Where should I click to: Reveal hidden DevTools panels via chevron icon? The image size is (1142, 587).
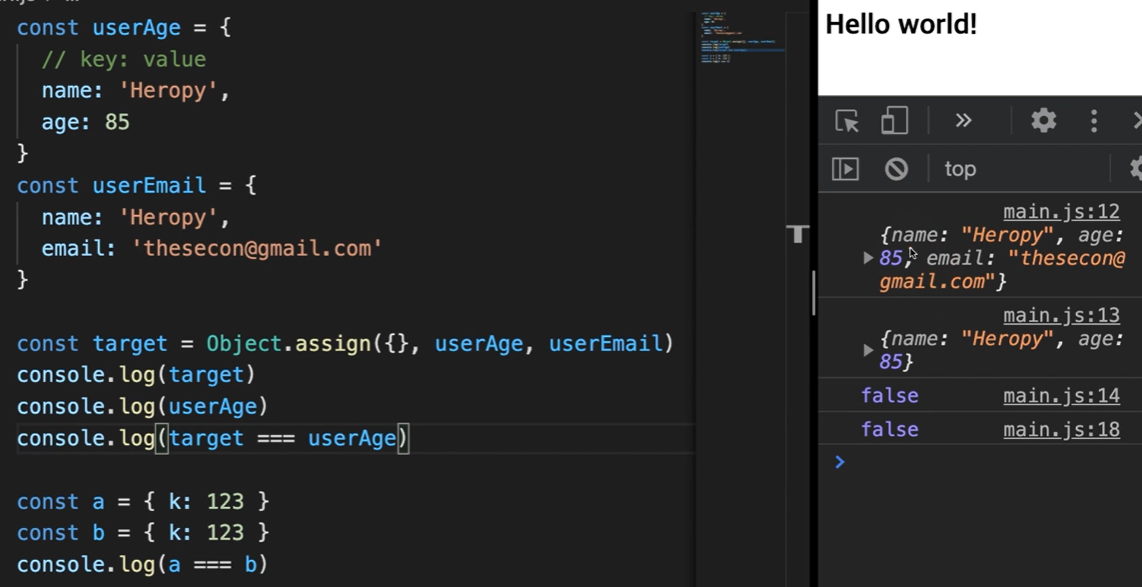click(963, 120)
